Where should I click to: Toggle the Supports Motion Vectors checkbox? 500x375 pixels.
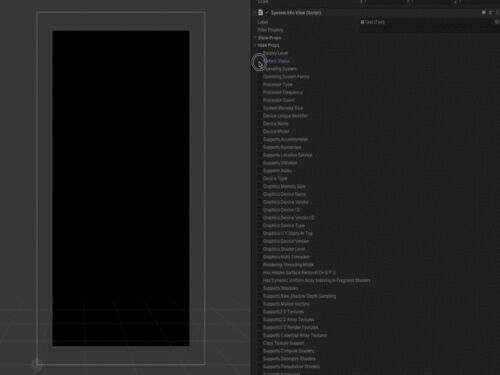pos(260,304)
